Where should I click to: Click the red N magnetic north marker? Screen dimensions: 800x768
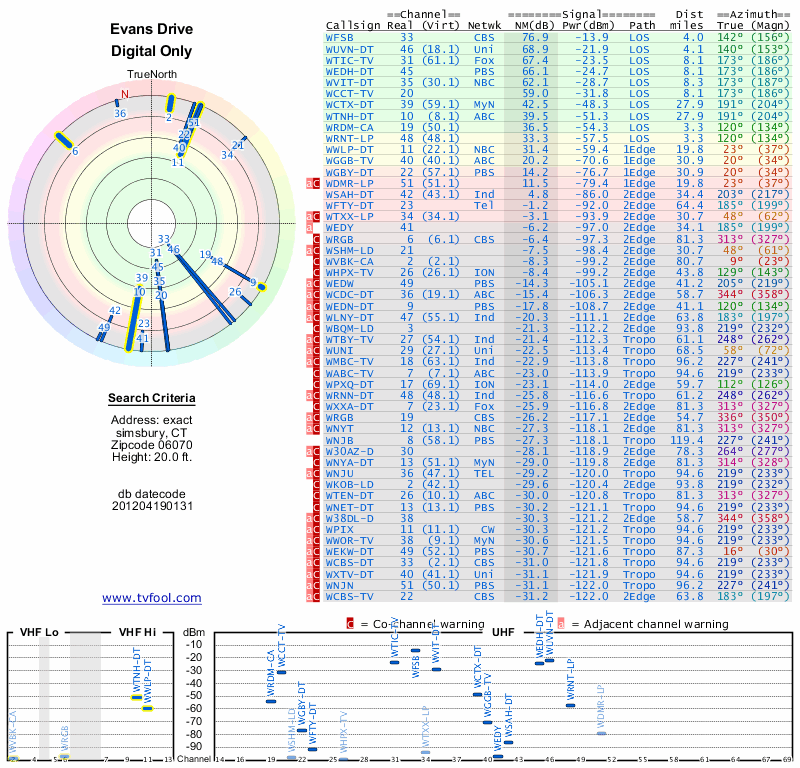[124, 94]
